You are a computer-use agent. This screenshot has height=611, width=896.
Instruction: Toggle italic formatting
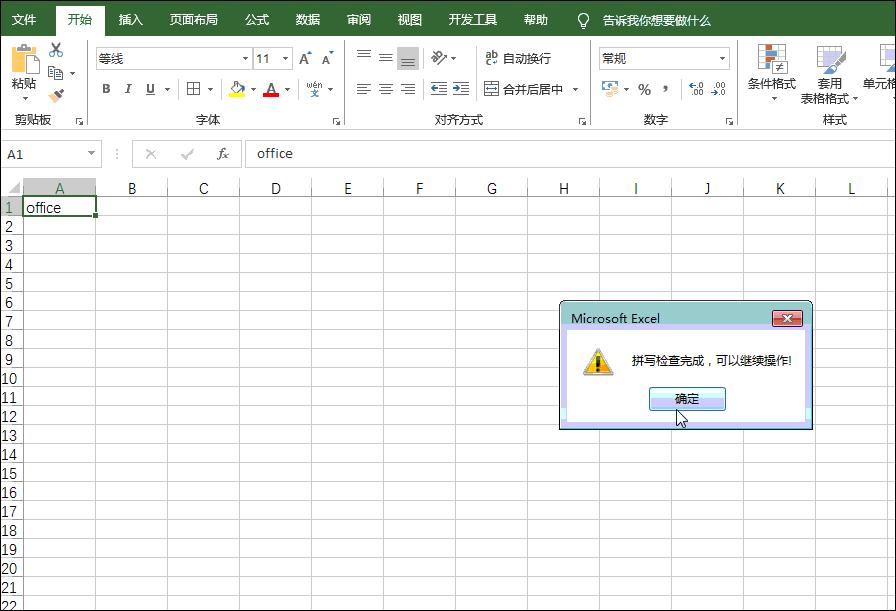pyautogui.click(x=128, y=89)
